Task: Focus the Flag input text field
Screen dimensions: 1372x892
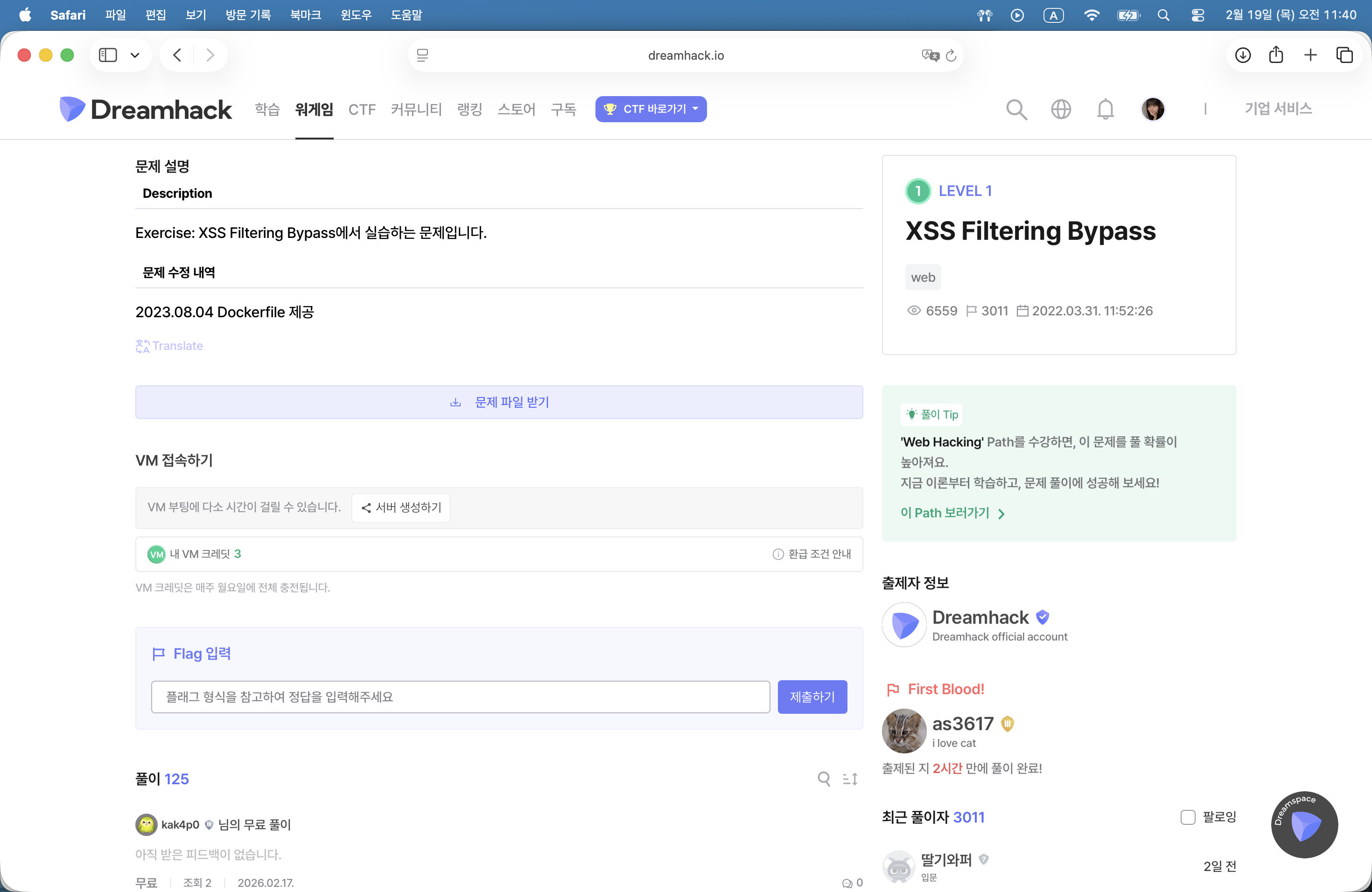Action: click(x=460, y=697)
